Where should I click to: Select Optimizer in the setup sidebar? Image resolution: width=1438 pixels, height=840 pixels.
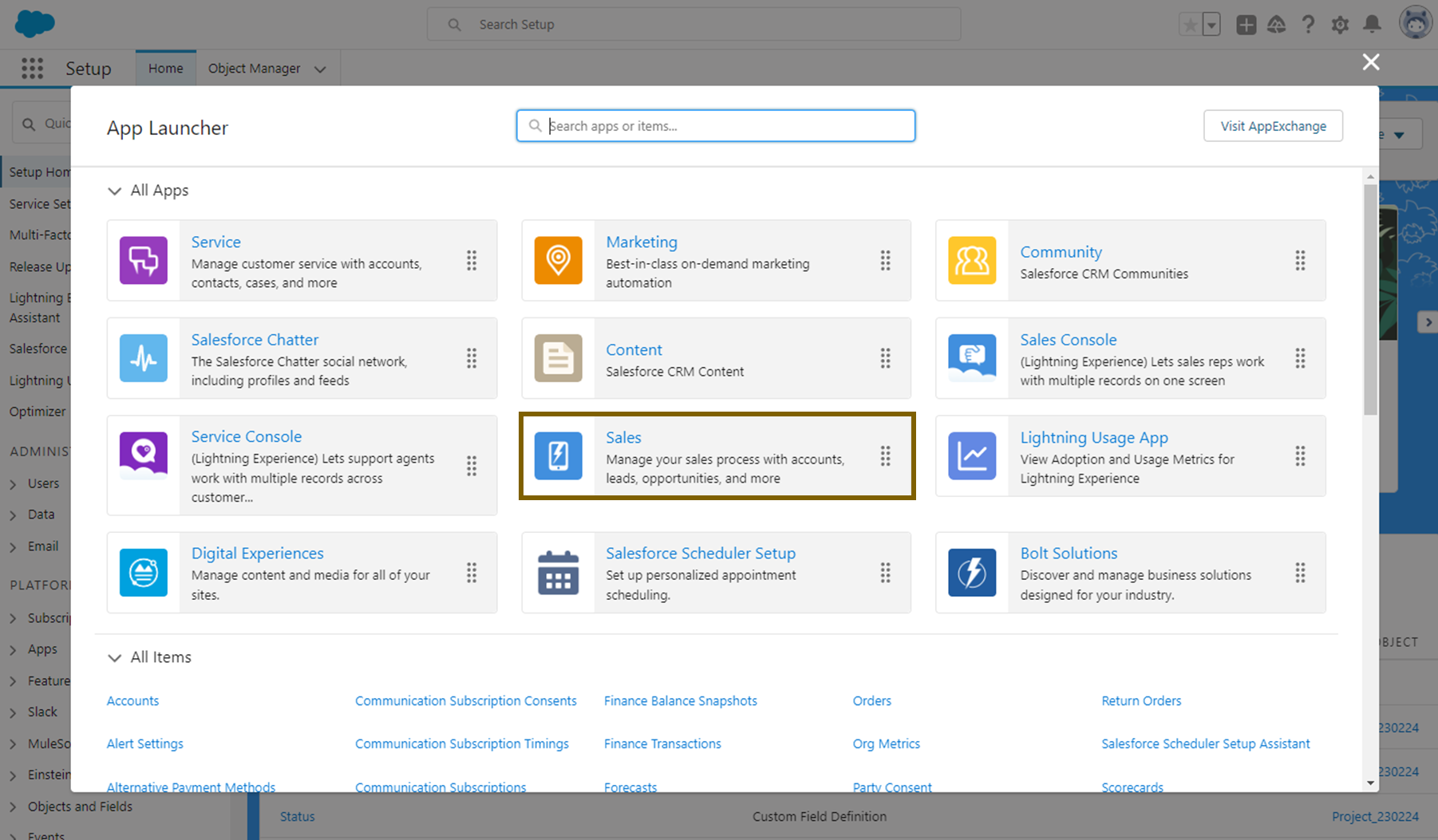point(37,412)
